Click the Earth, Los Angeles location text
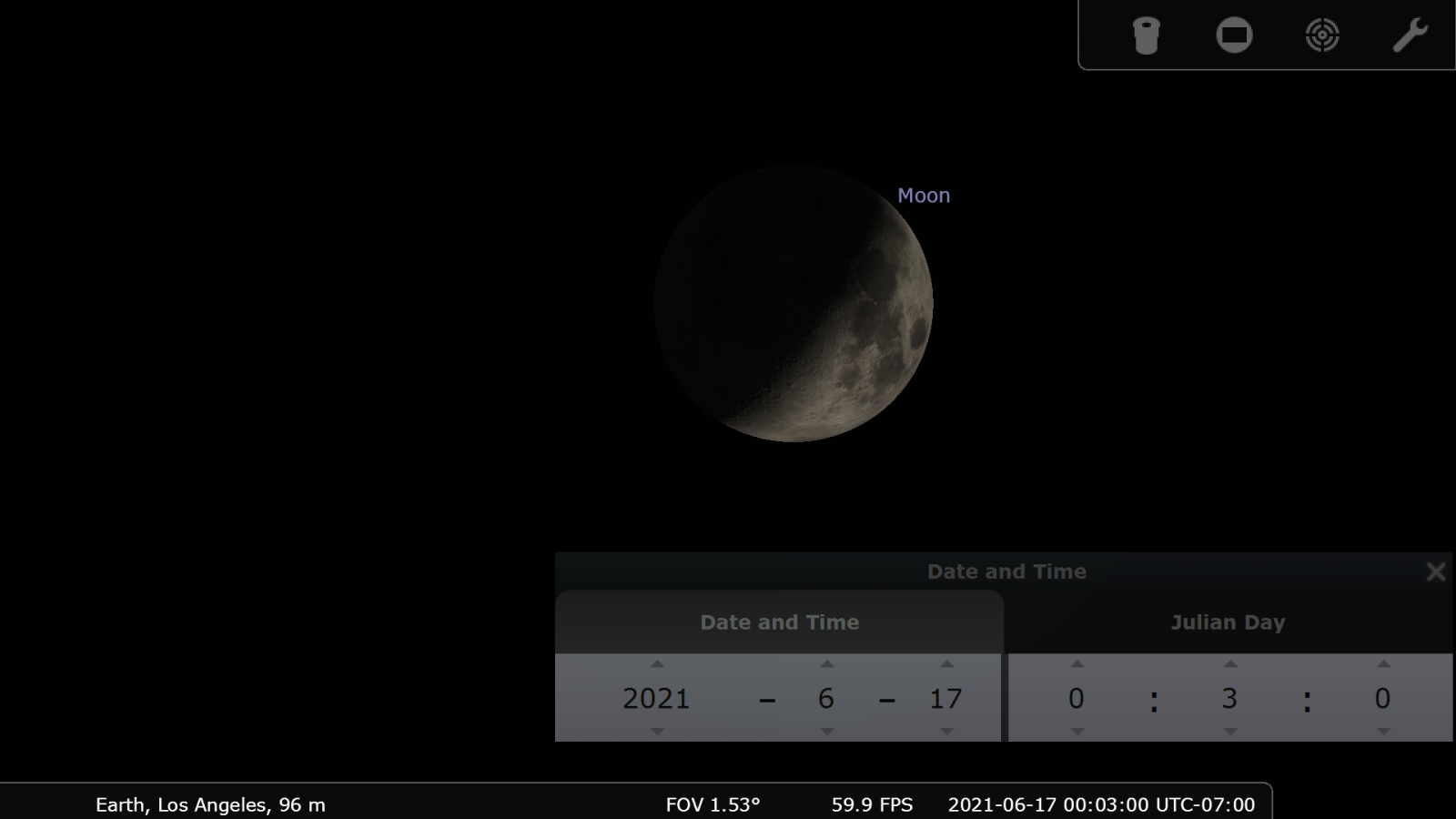The image size is (1456, 819). 210,804
